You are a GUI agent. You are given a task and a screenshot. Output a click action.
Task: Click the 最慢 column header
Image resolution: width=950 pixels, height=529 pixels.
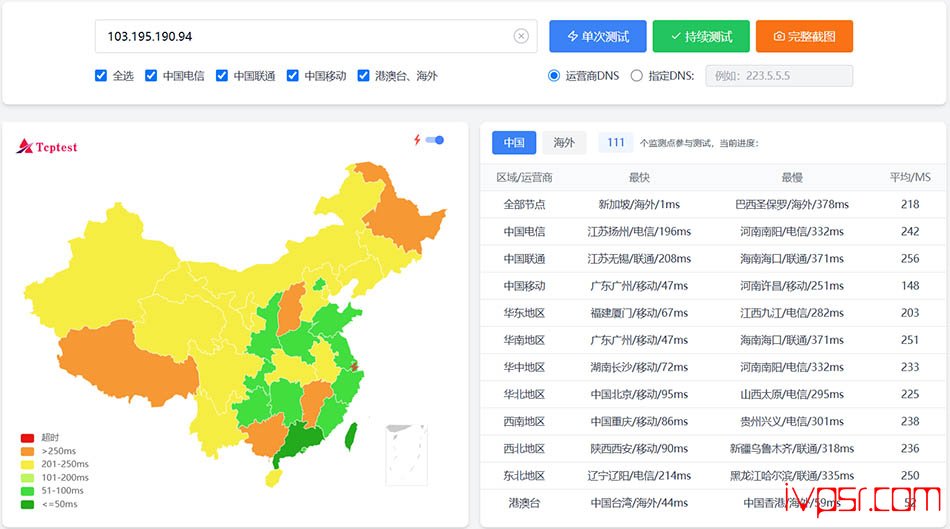pos(792,178)
